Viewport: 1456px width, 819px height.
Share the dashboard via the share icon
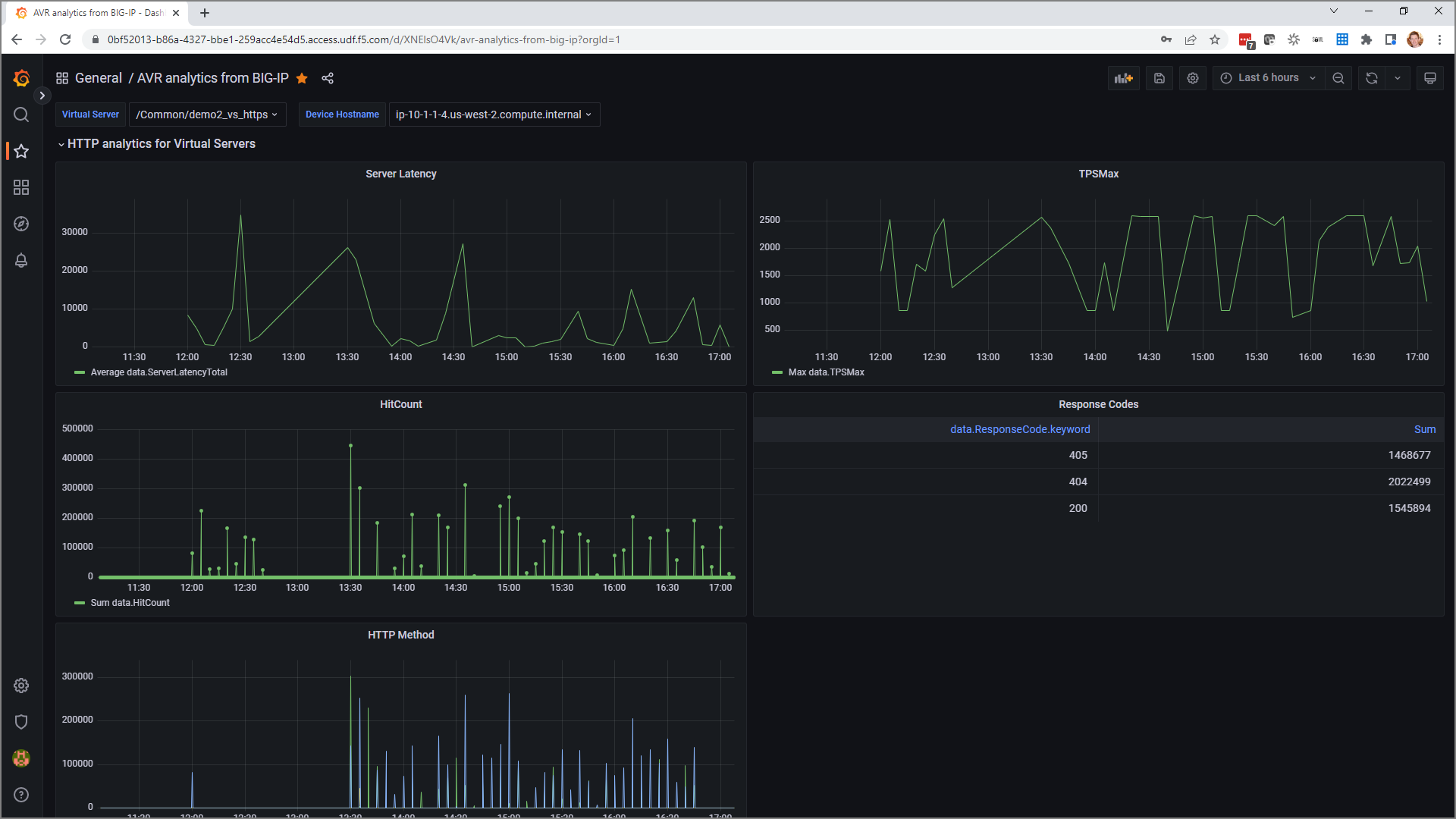pos(328,78)
